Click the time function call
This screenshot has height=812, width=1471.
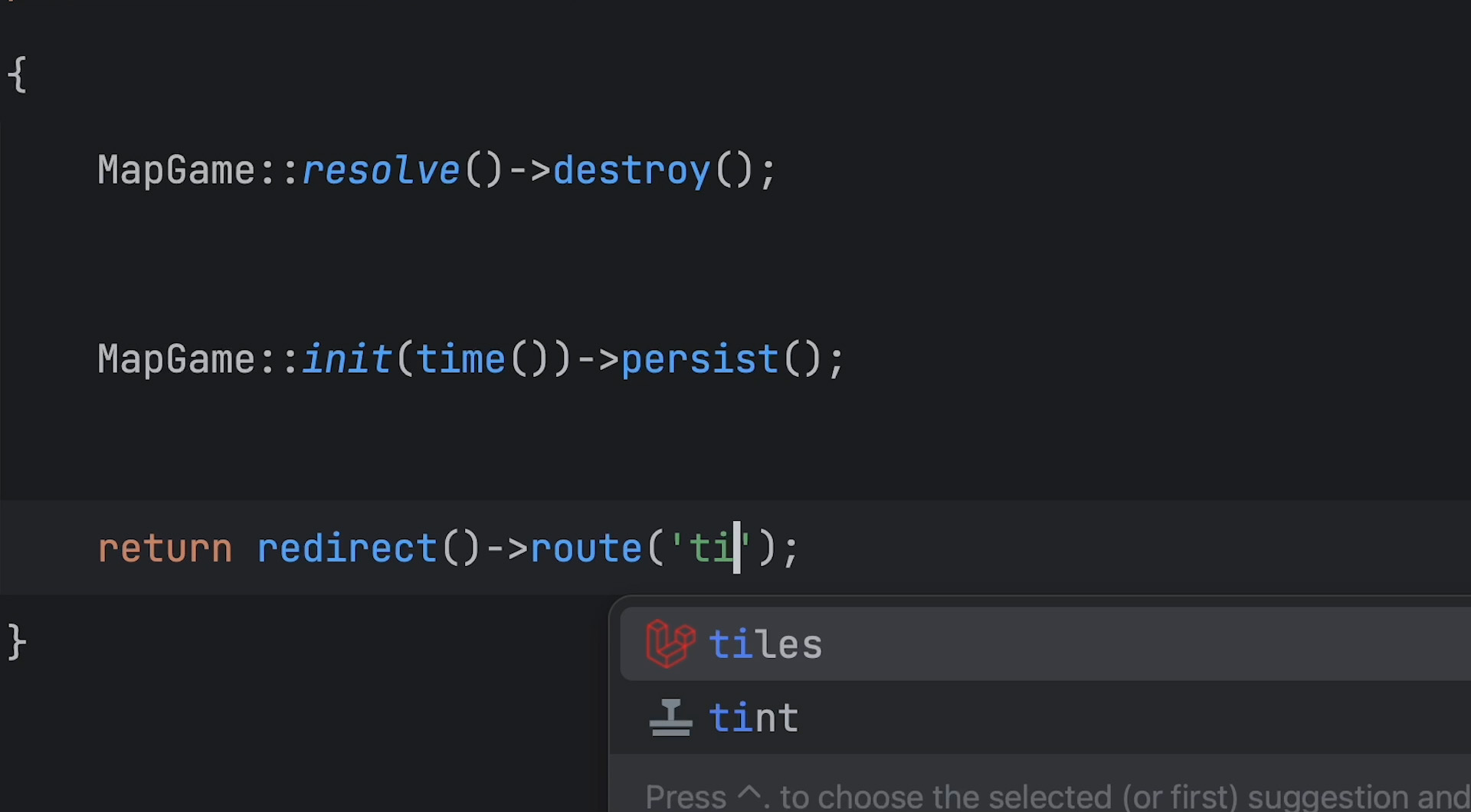click(460, 359)
